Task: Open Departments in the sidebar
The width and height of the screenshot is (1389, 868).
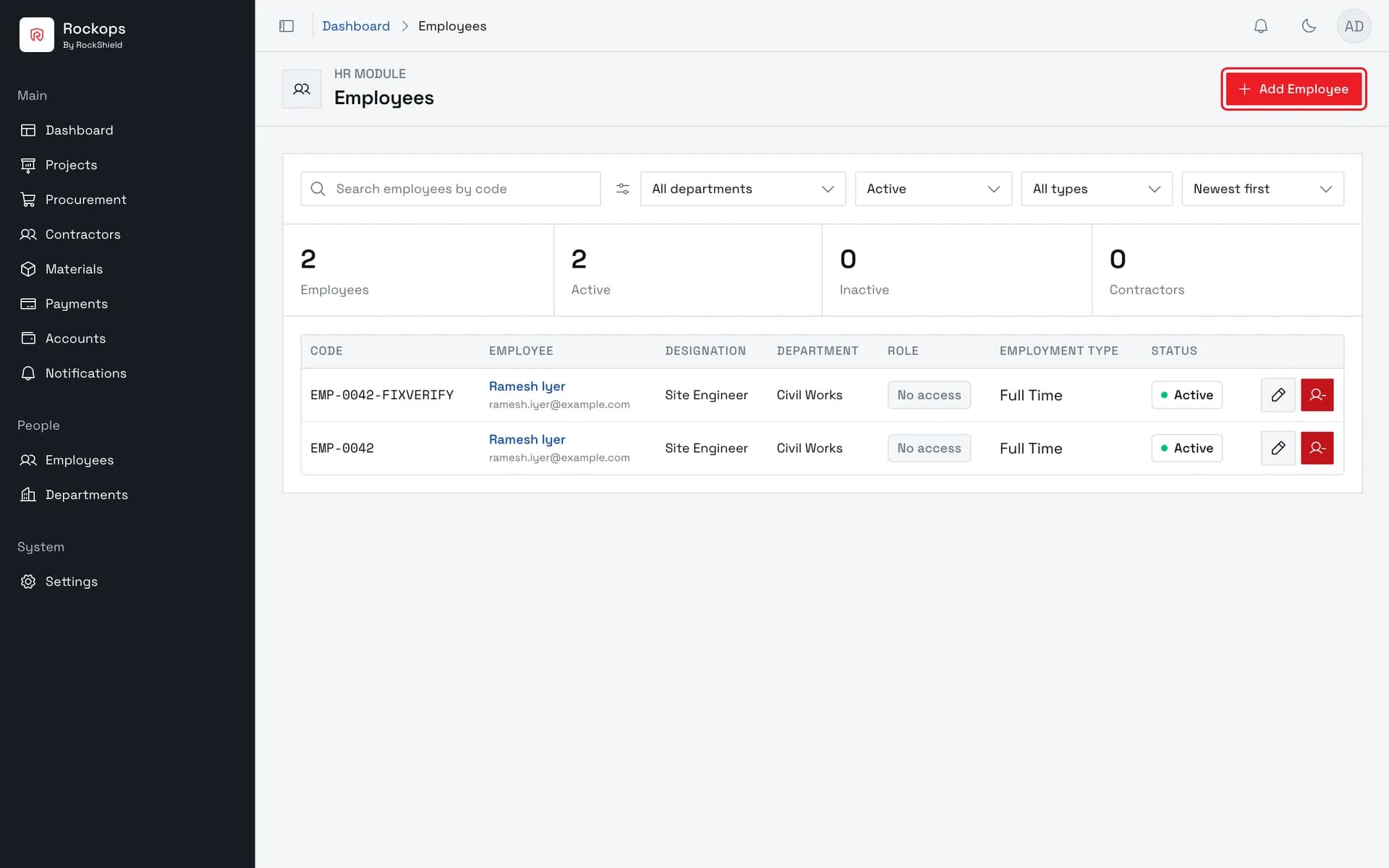Action: tap(127, 495)
